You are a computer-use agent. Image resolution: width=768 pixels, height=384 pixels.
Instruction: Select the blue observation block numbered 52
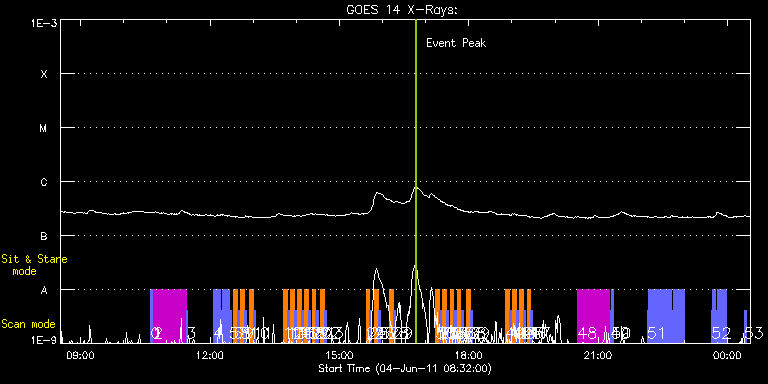(x=719, y=316)
